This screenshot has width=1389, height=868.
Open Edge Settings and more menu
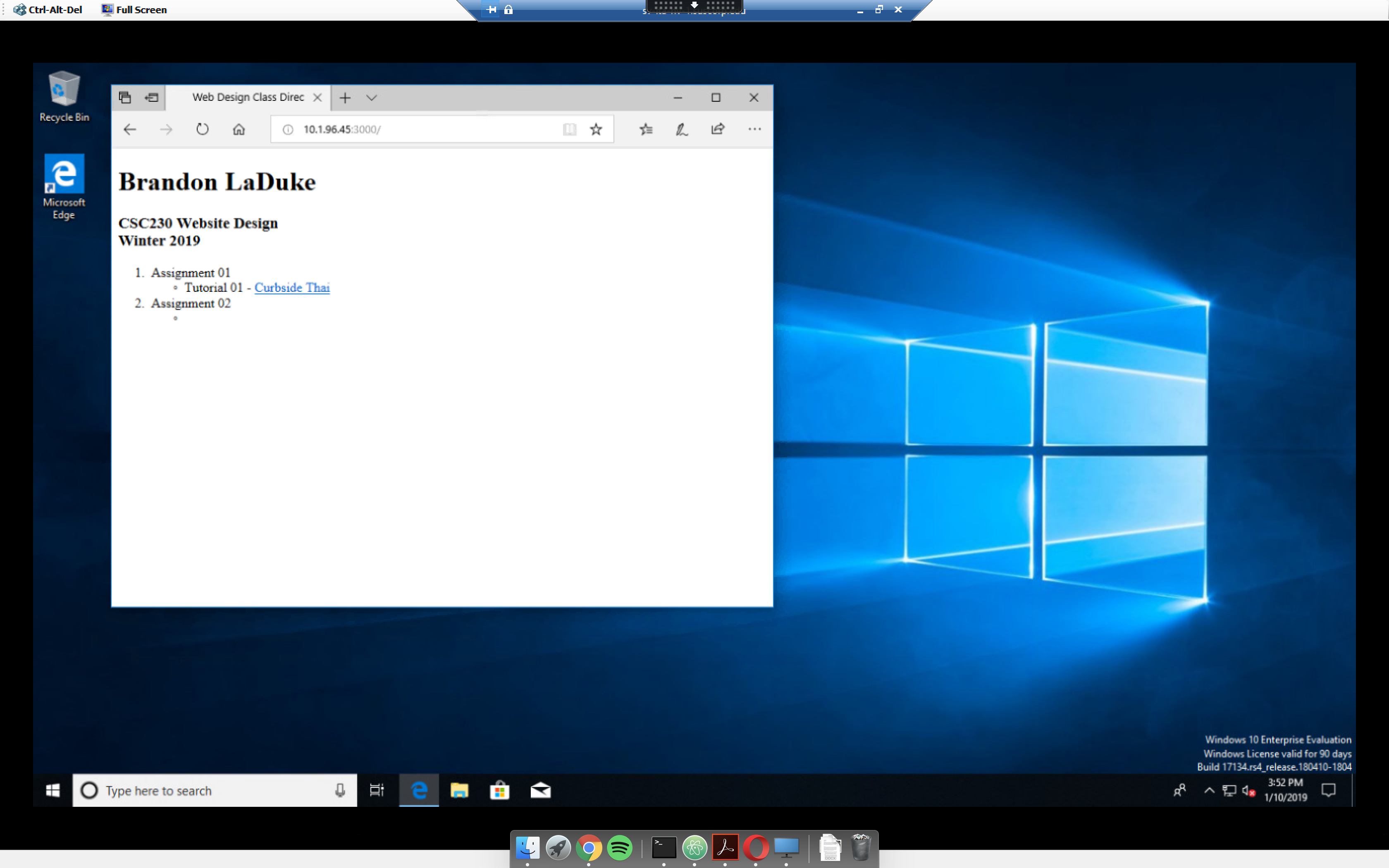754,129
